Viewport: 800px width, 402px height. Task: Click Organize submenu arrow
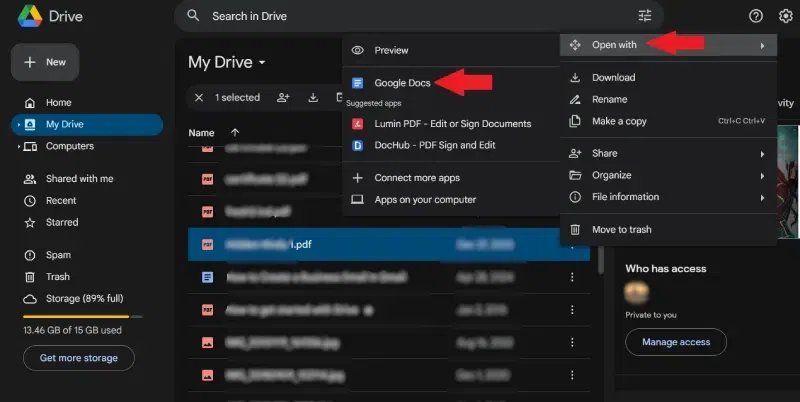point(762,176)
